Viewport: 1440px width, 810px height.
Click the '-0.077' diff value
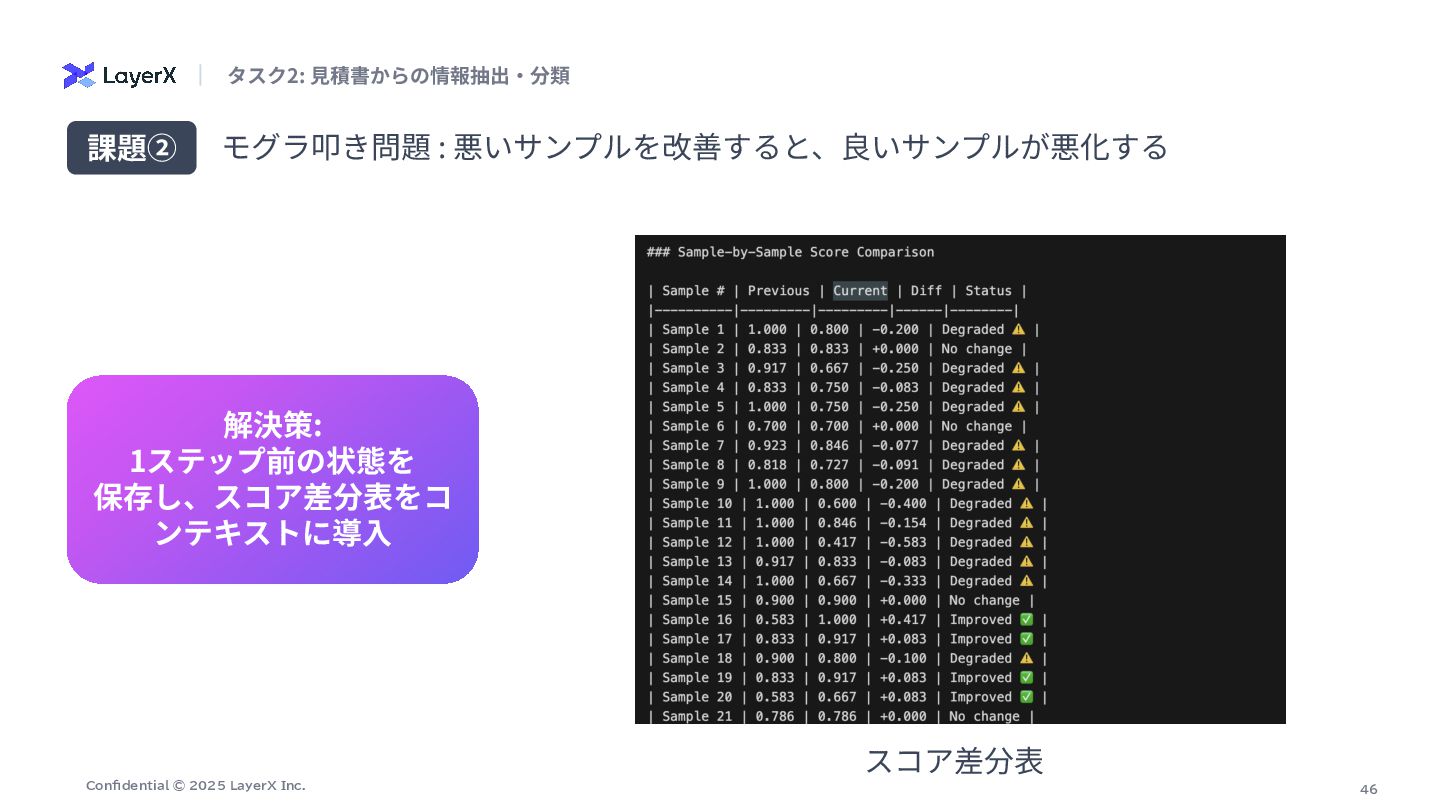coord(895,445)
